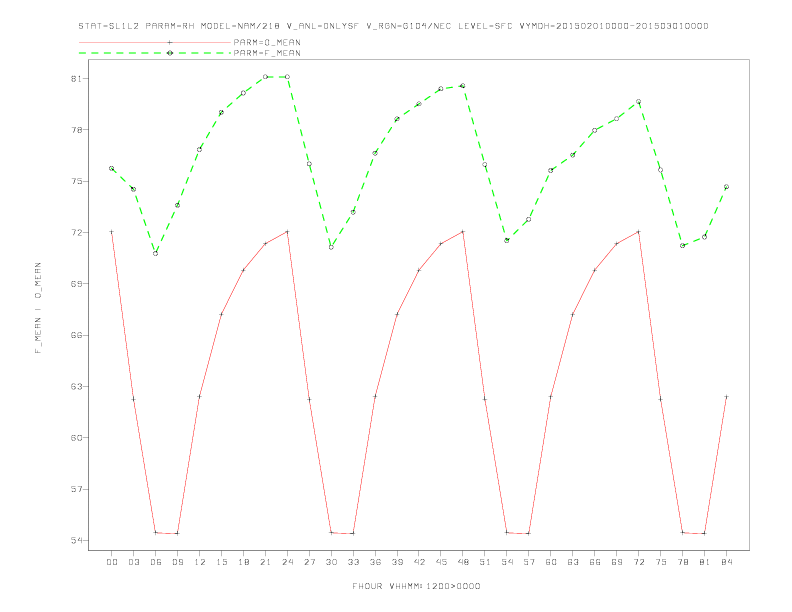Click the y-axis tick label 66
The height and width of the screenshot is (612, 792).
(76, 335)
